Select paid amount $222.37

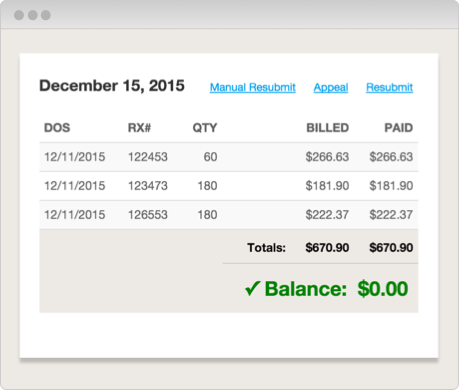coord(391,215)
